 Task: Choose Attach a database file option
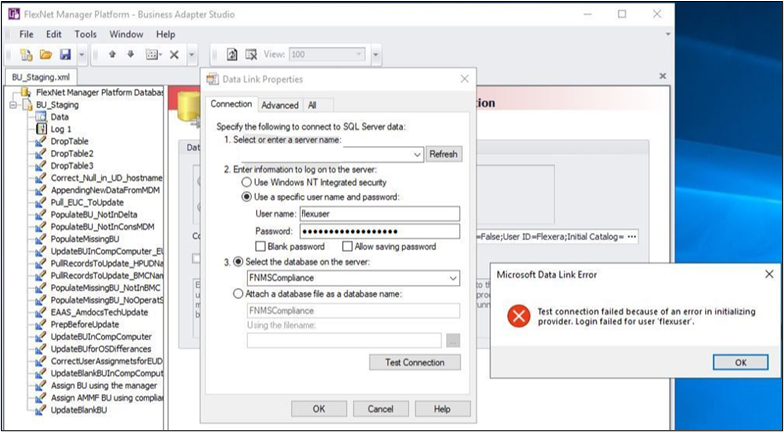pyautogui.click(x=237, y=293)
